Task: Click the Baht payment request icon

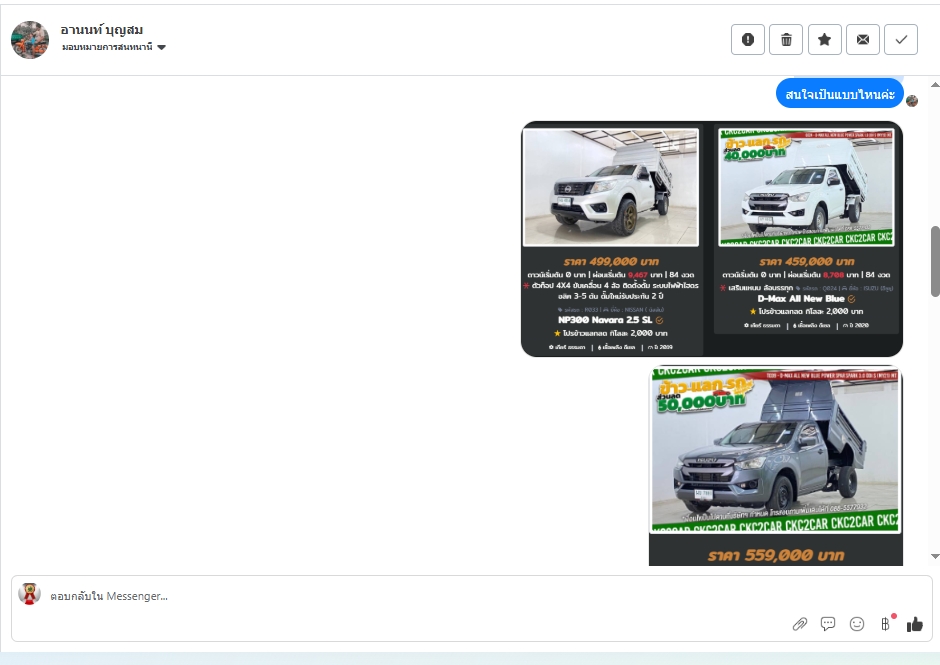Action: (x=886, y=624)
